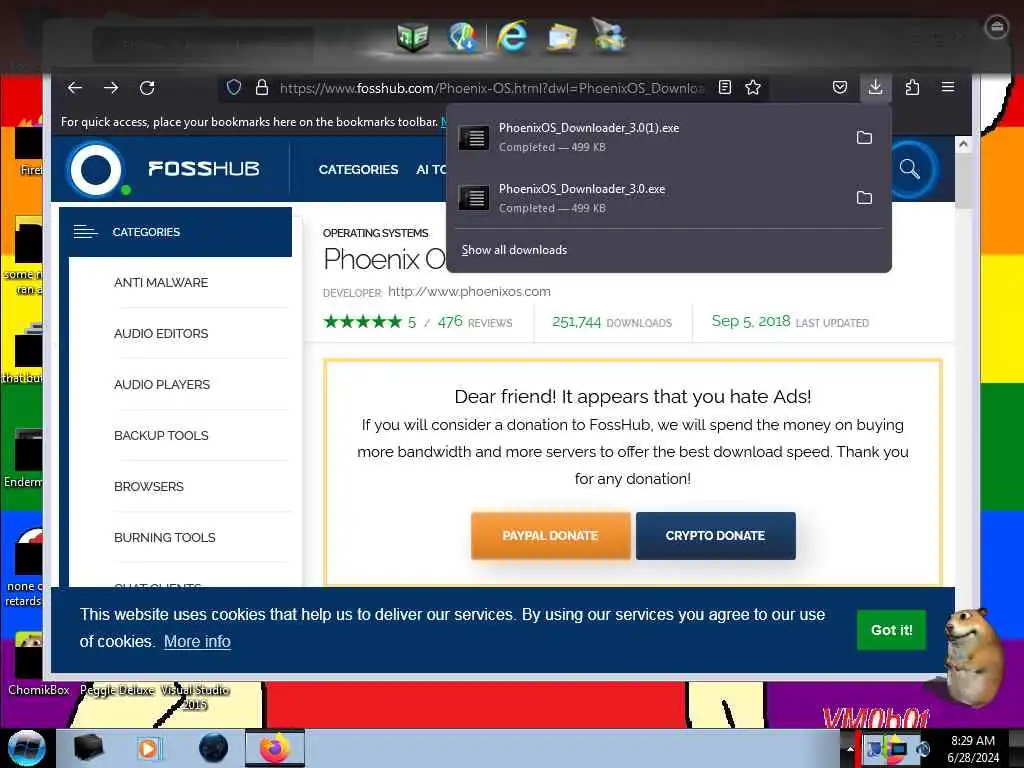Viewport: 1024px width, 768px height.
Task: Open the OPERATING SYSTEMS breadcrumb
Action: 376,233
